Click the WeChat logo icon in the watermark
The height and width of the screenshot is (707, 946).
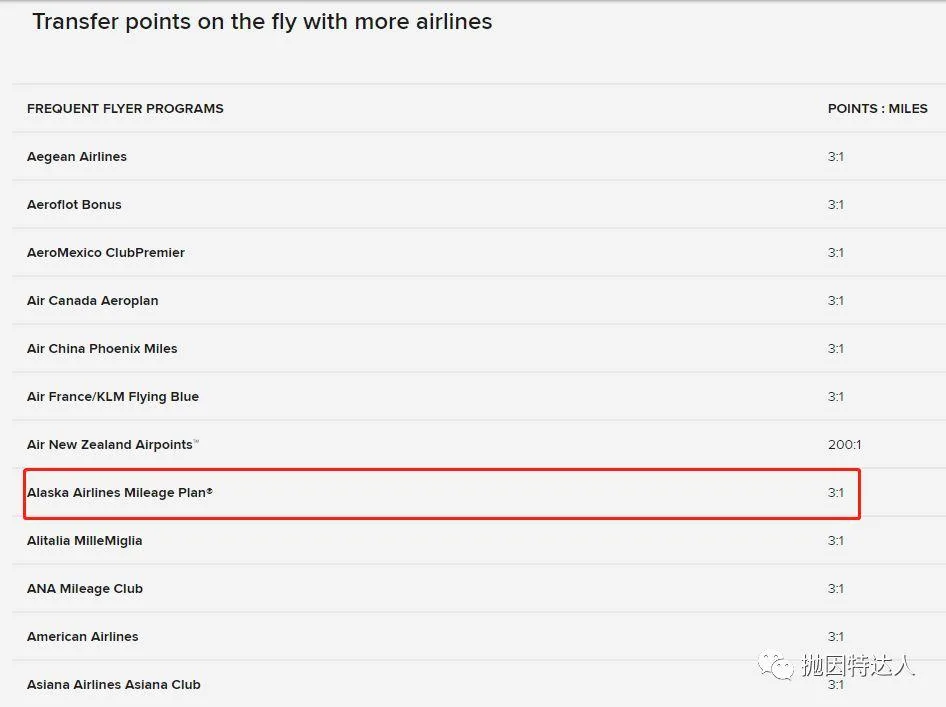pos(777,663)
